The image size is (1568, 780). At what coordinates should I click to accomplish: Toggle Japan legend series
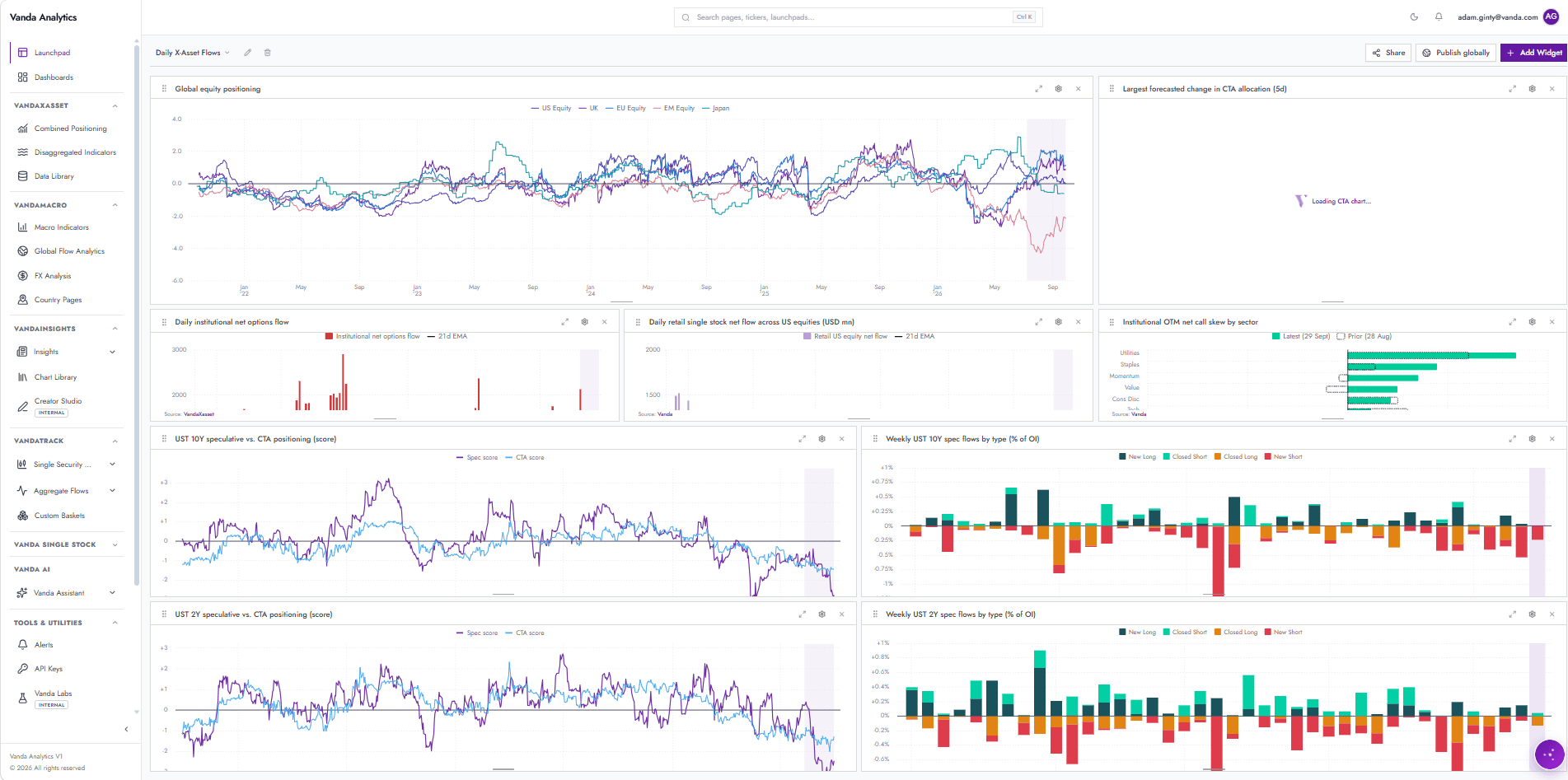716,108
